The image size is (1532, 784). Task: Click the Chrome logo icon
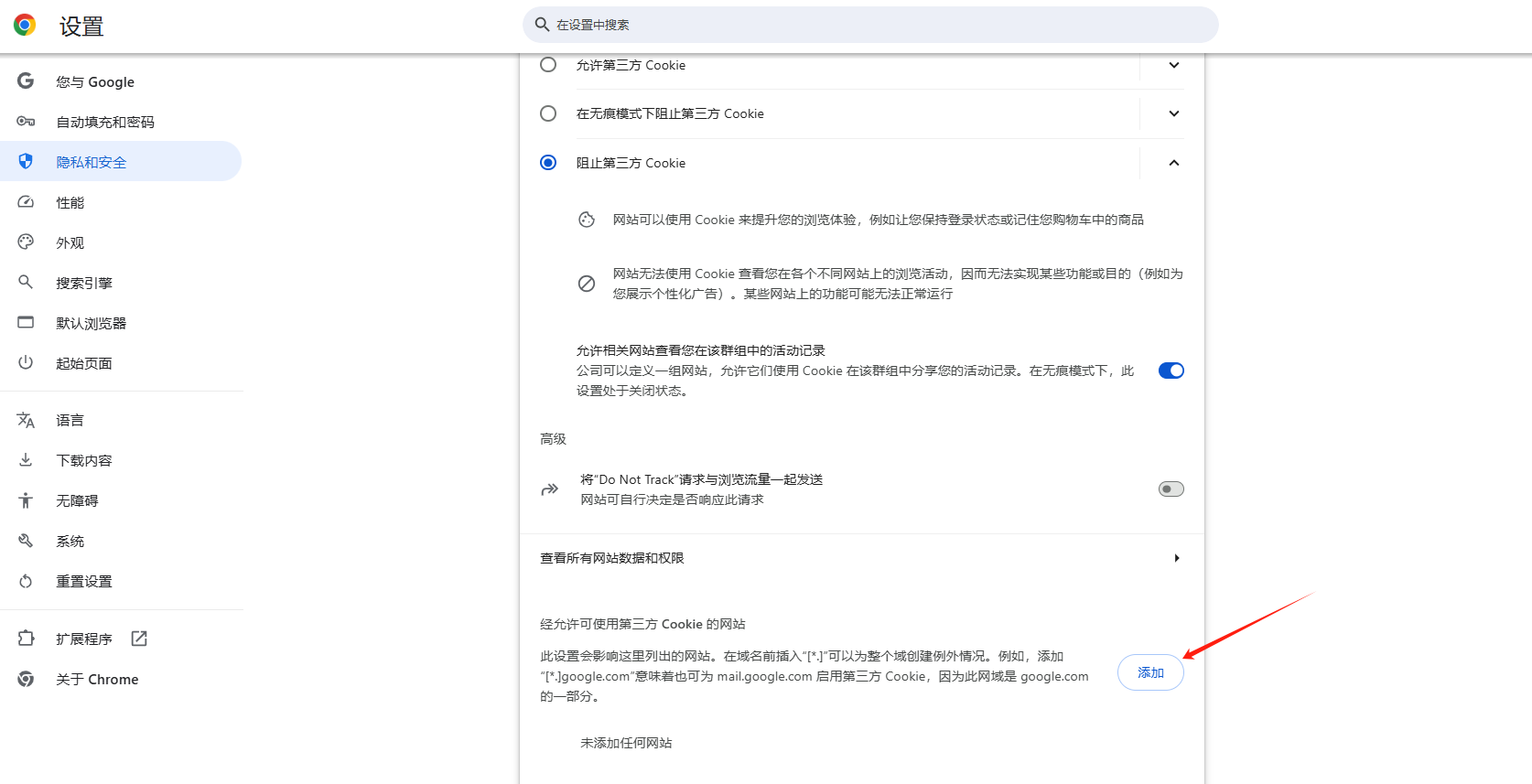(x=25, y=26)
